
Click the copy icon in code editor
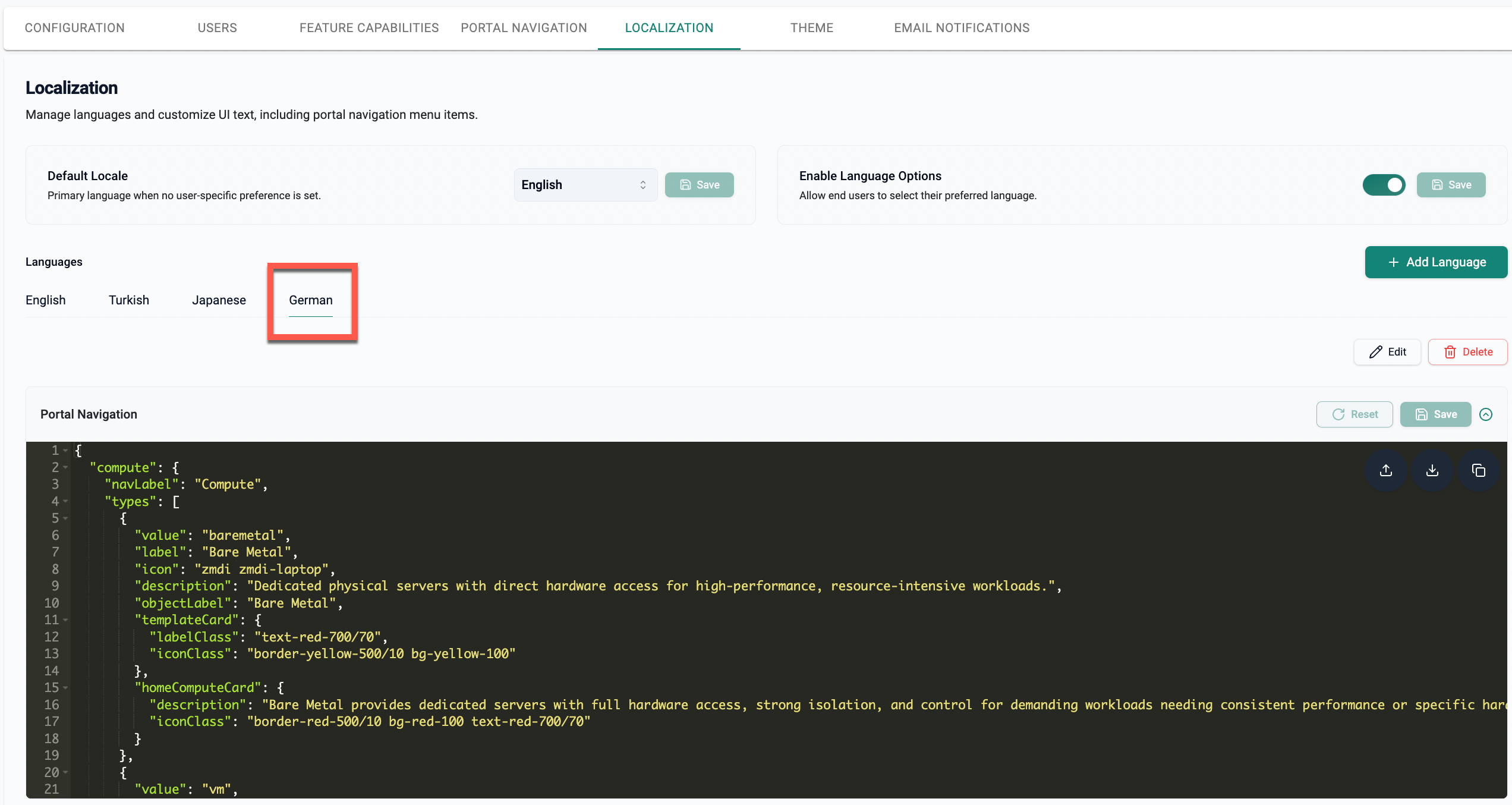tap(1478, 470)
